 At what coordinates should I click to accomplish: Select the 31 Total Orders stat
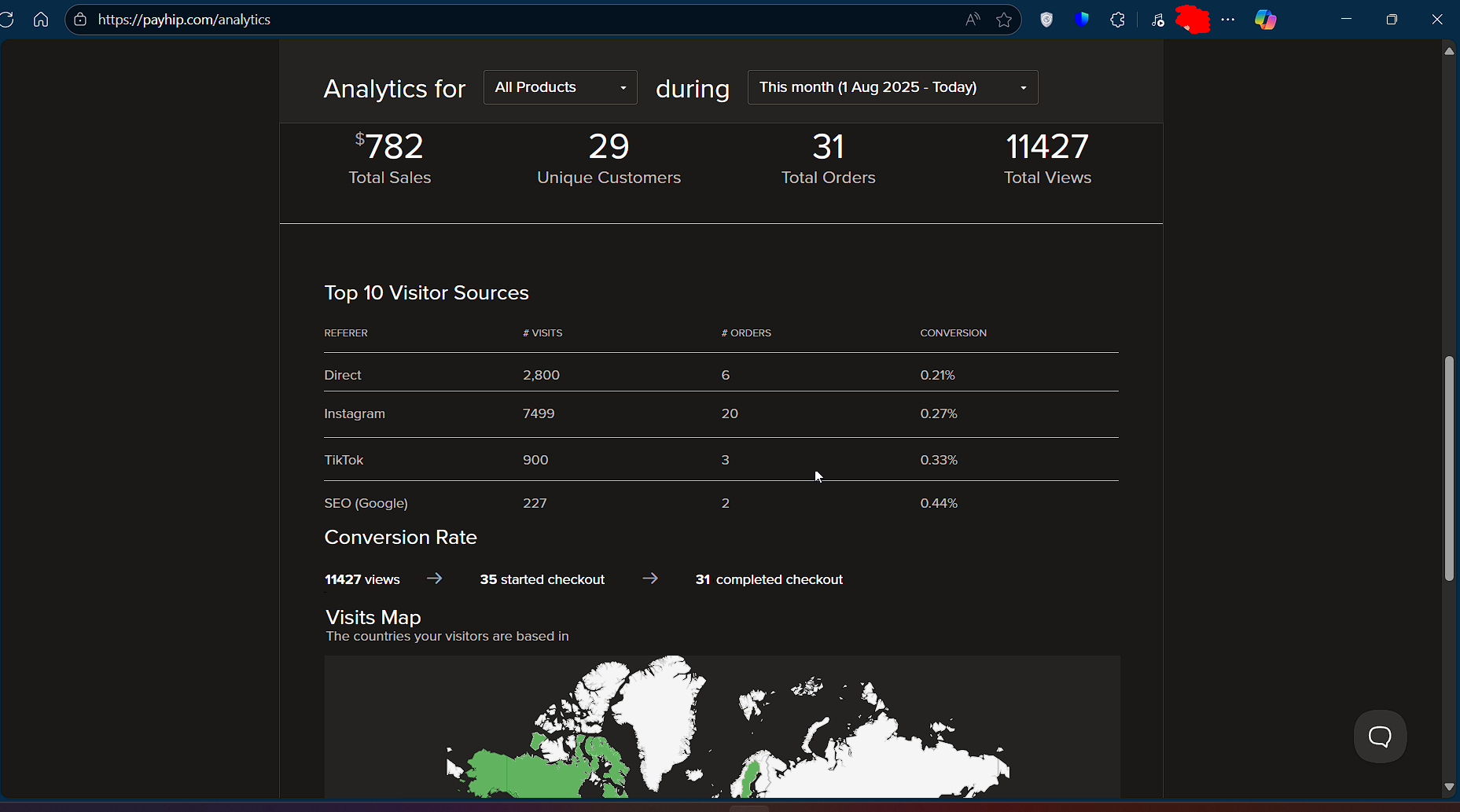click(829, 159)
